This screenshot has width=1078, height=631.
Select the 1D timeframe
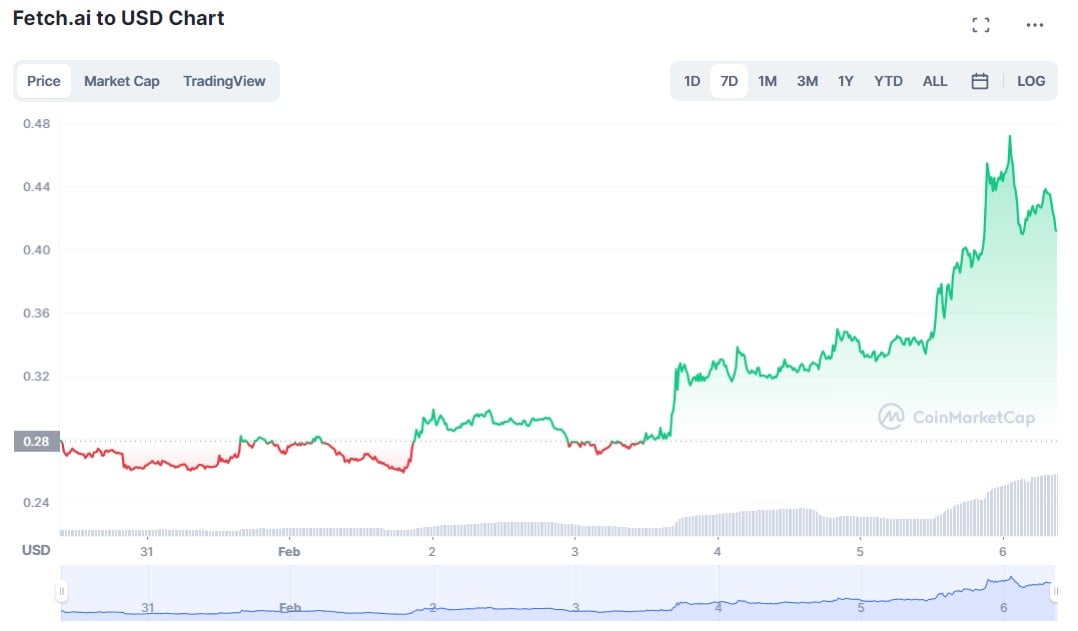point(691,81)
